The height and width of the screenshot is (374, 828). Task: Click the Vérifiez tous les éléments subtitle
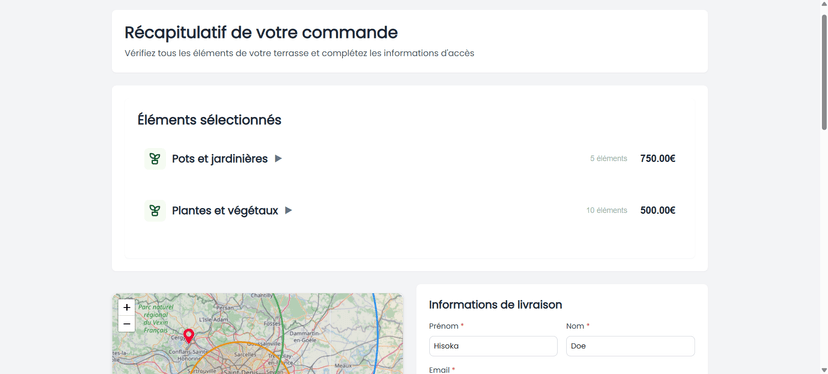click(x=299, y=53)
